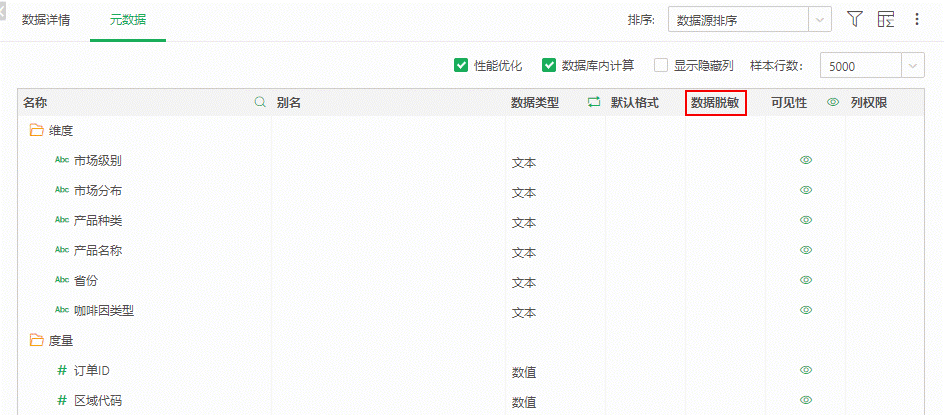This screenshot has width=944, height=415.
Task: Click the Abc icon beside 市场分布
Action: point(62,190)
